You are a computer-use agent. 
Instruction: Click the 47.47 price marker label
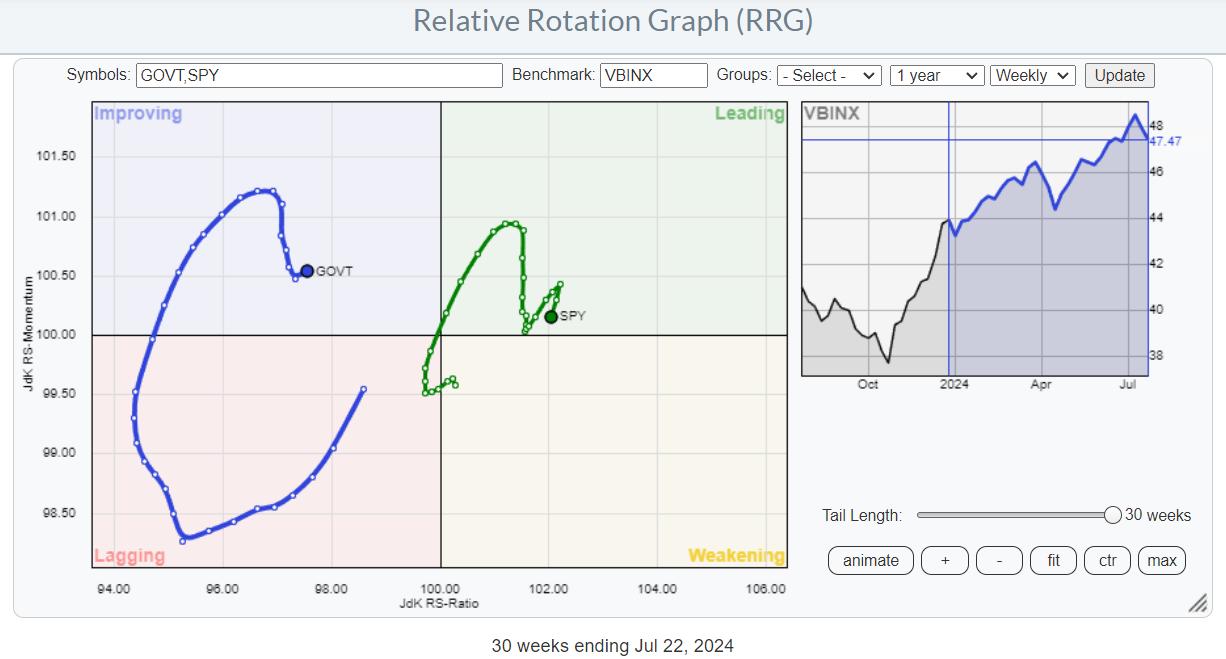pos(1166,142)
